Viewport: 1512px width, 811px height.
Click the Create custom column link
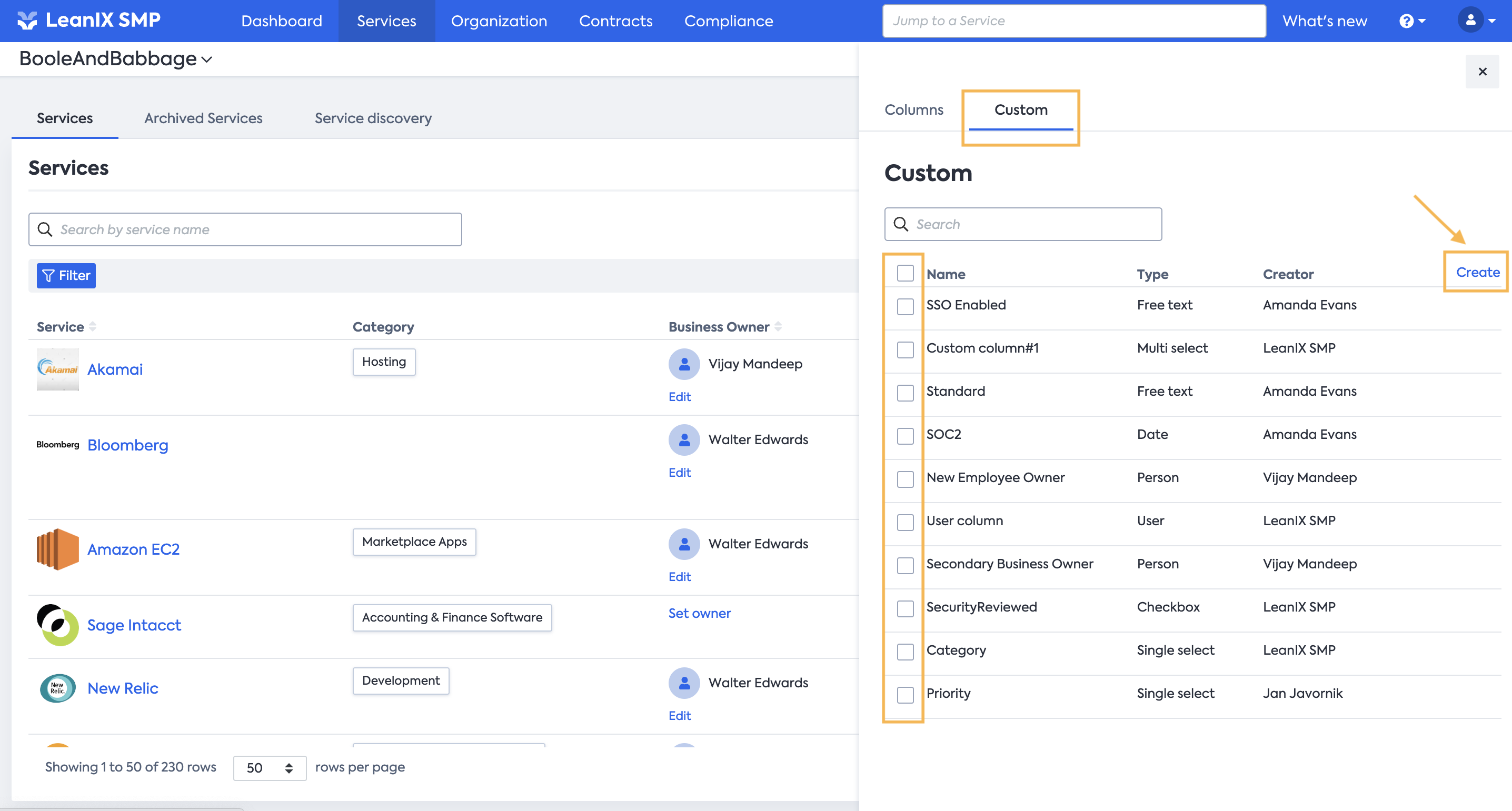[1477, 272]
